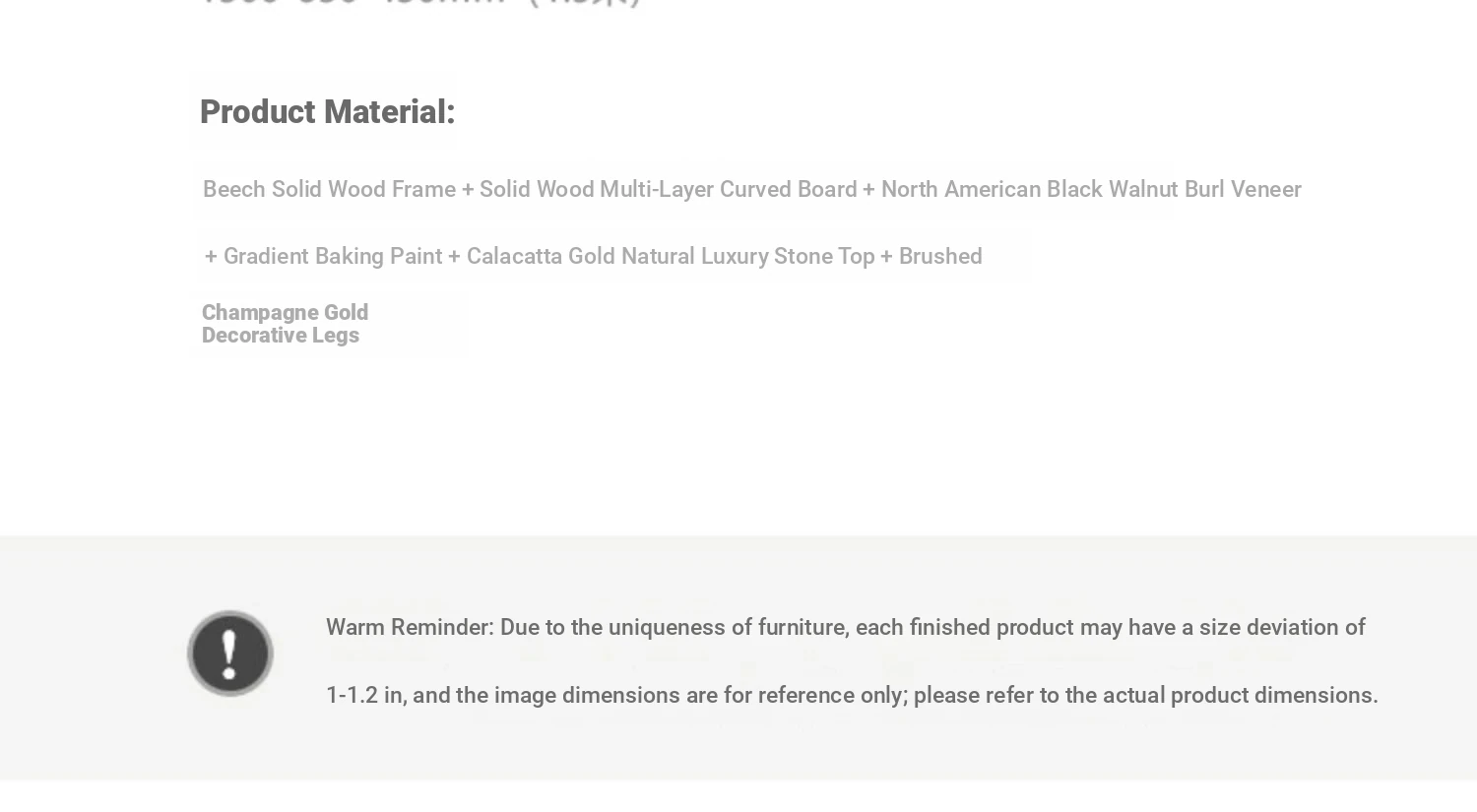
Task: Click the exclamation mark warning icon
Action: (230, 653)
